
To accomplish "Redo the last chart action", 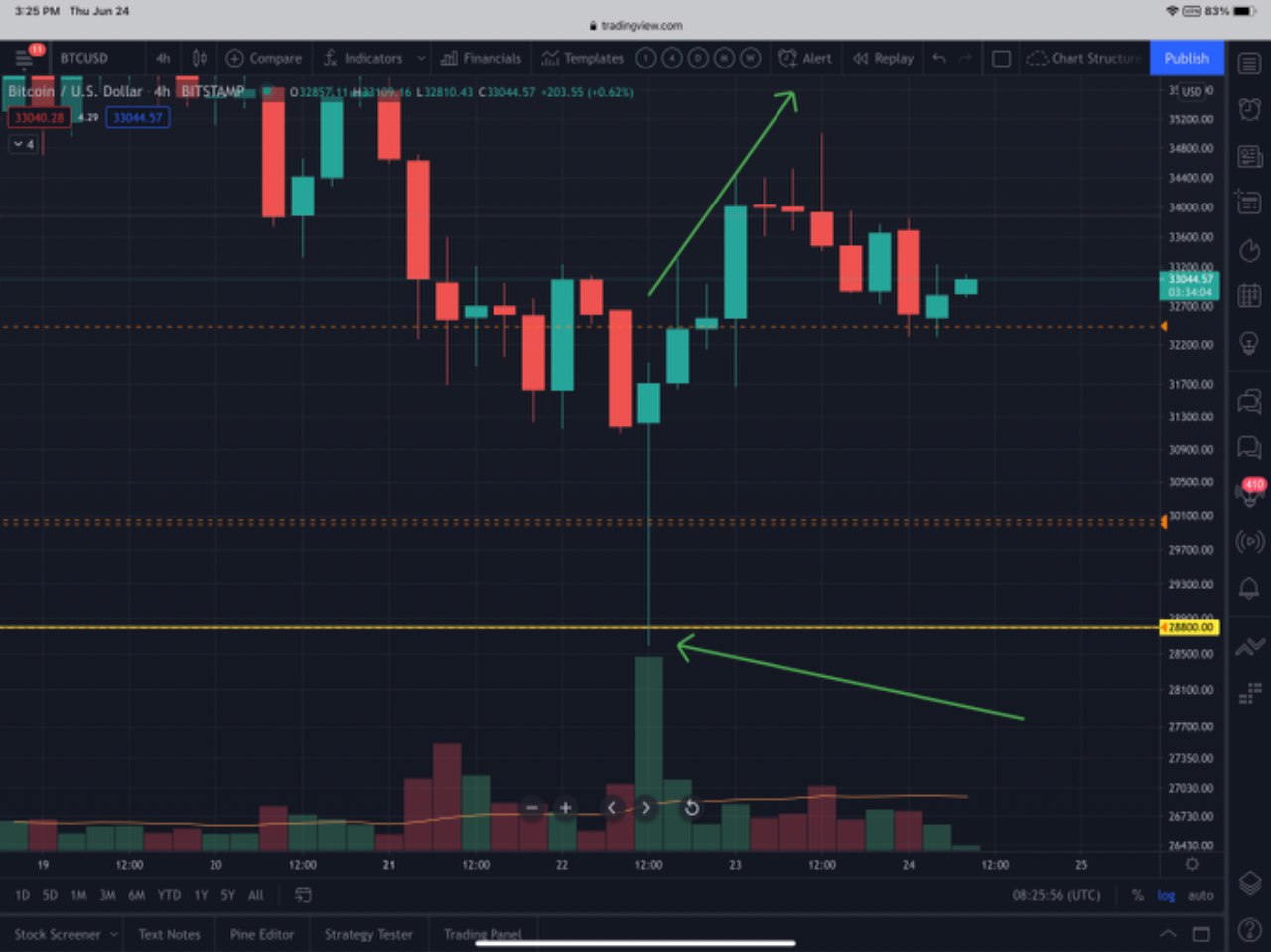I will coord(965,58).
